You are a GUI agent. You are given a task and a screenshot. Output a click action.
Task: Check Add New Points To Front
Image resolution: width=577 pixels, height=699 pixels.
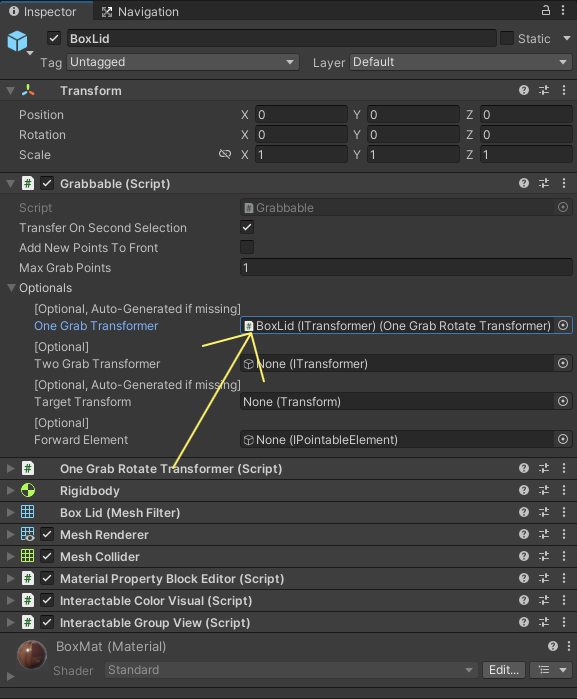(247, 247)
